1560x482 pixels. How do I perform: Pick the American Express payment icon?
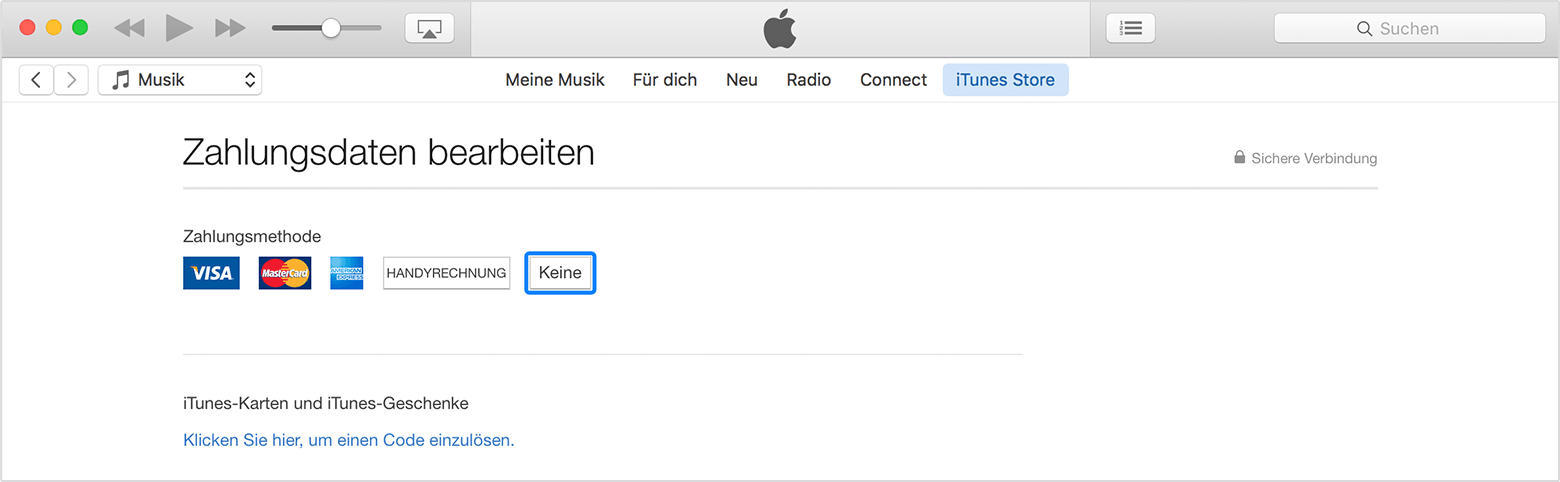[x=347, y=273]
